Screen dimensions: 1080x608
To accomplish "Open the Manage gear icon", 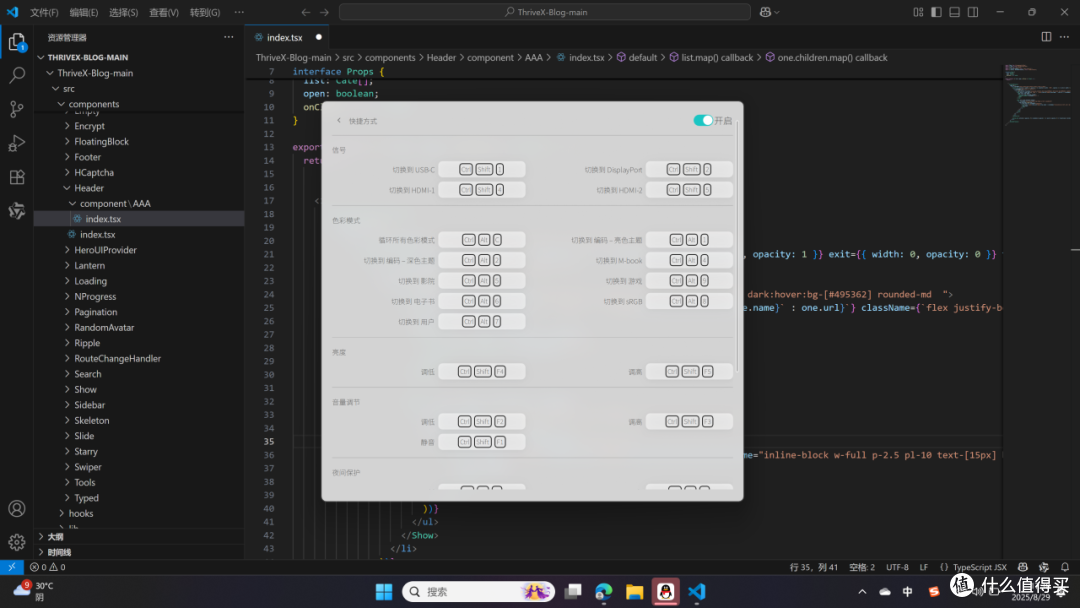I will [x=17, y=543].
